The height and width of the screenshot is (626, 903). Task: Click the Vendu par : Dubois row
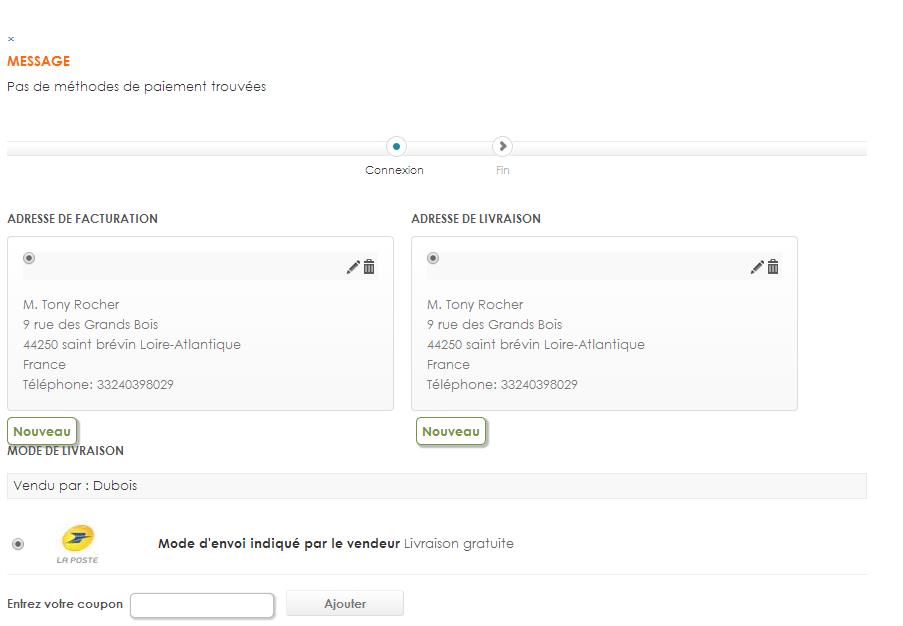coord(436,486)
